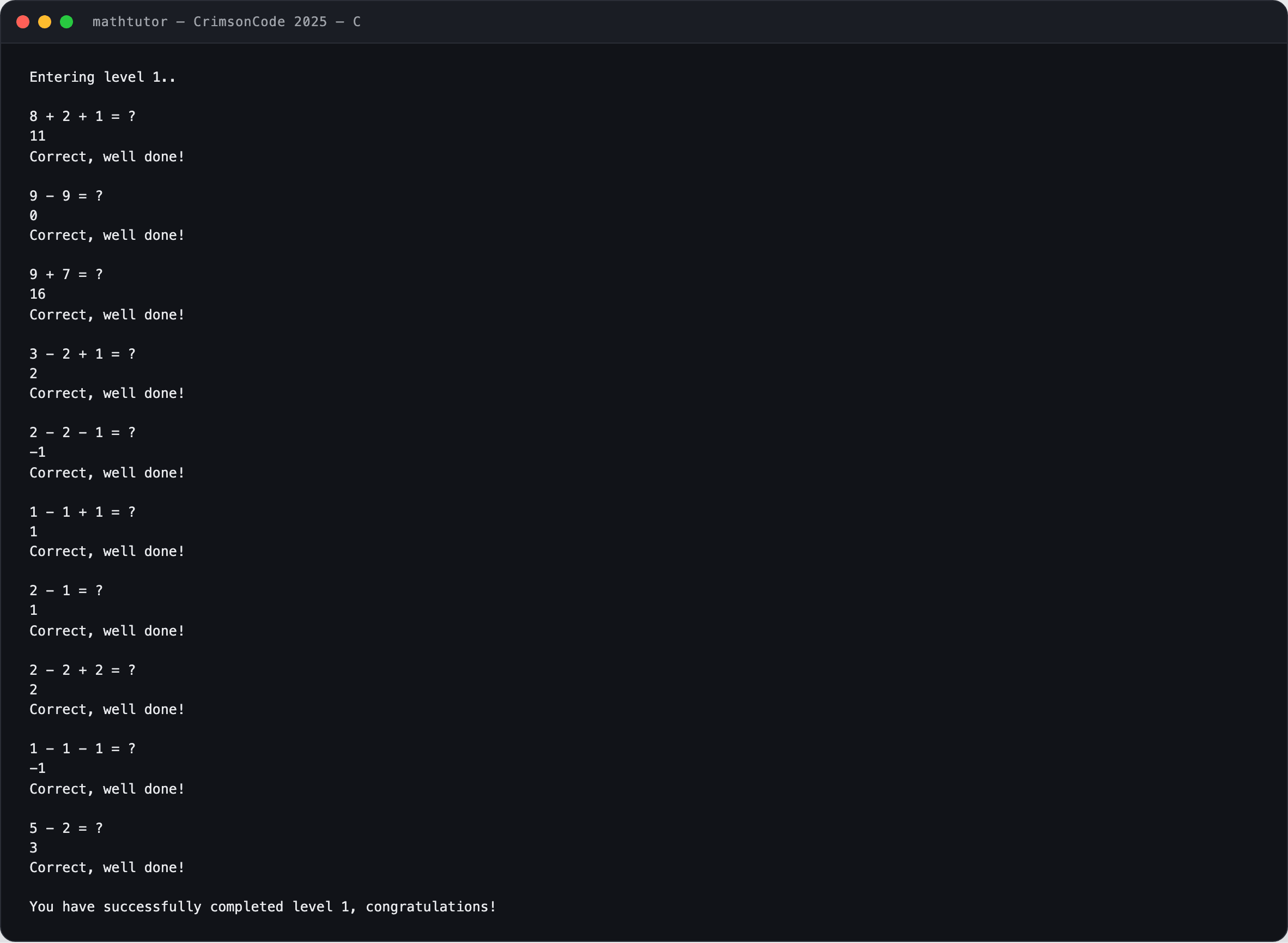Select the question '2 − 2 + 2 = ?'
The width and height of the screenshot is (1288, 943).
(83, 670)
